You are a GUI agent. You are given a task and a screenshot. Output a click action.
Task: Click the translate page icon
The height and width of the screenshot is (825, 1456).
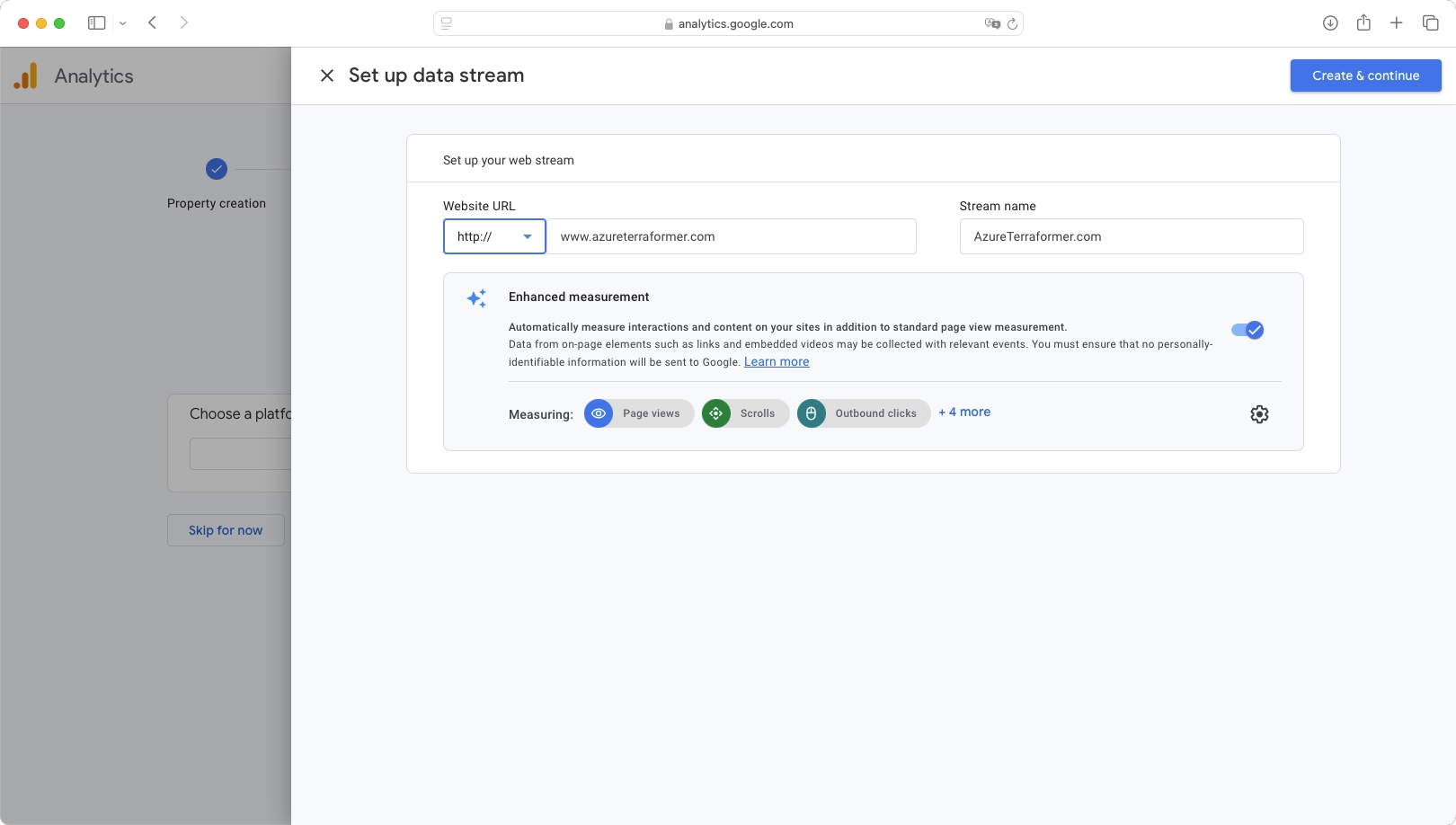point(992,23)
